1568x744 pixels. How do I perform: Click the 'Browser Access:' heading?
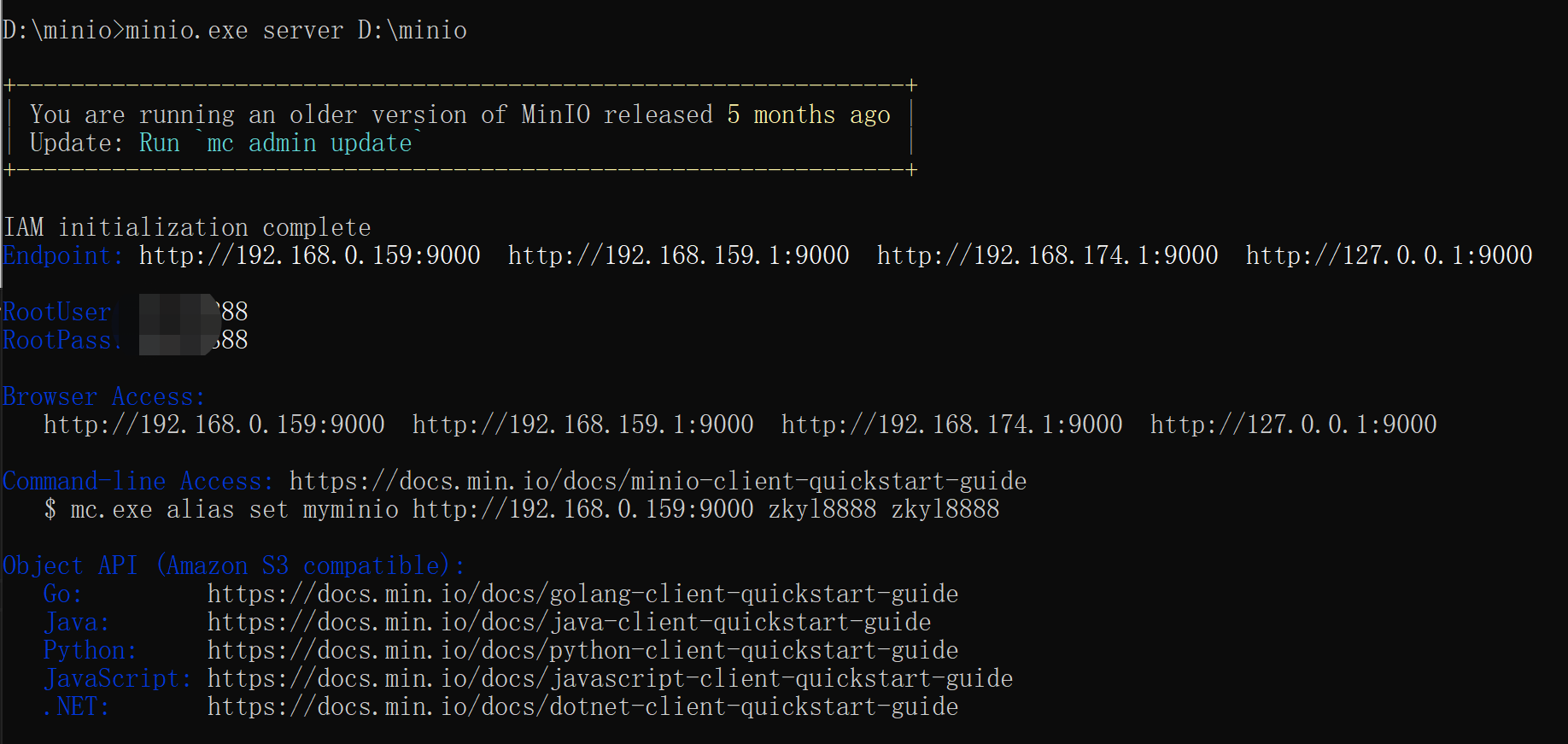coord(104,396)
